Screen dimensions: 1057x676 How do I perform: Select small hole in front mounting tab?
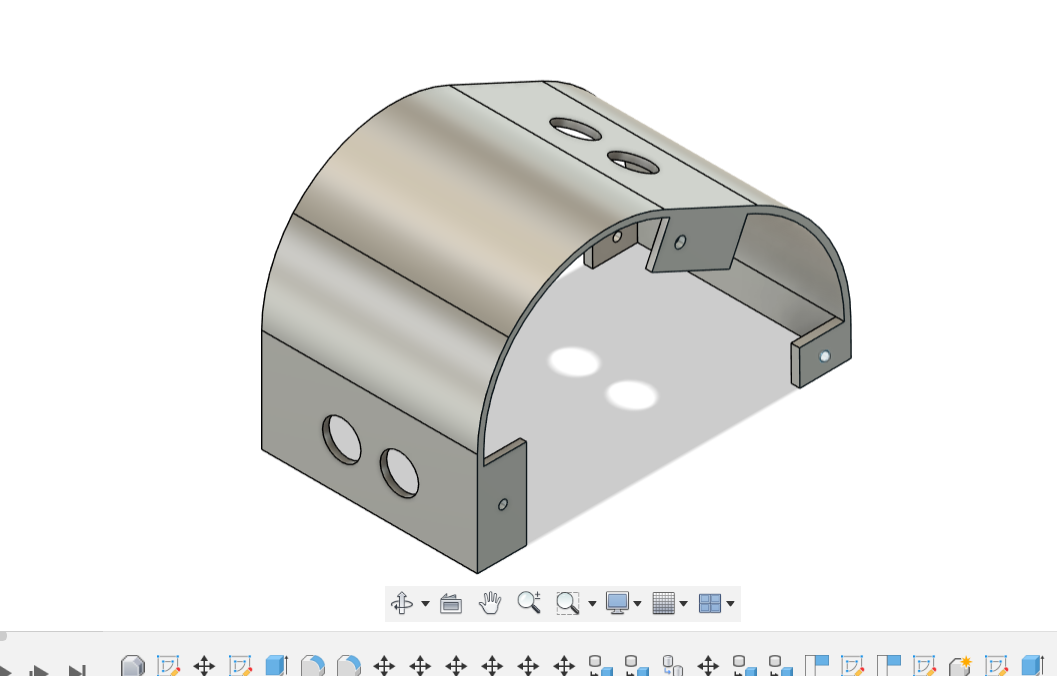click(x=503, y=504)
